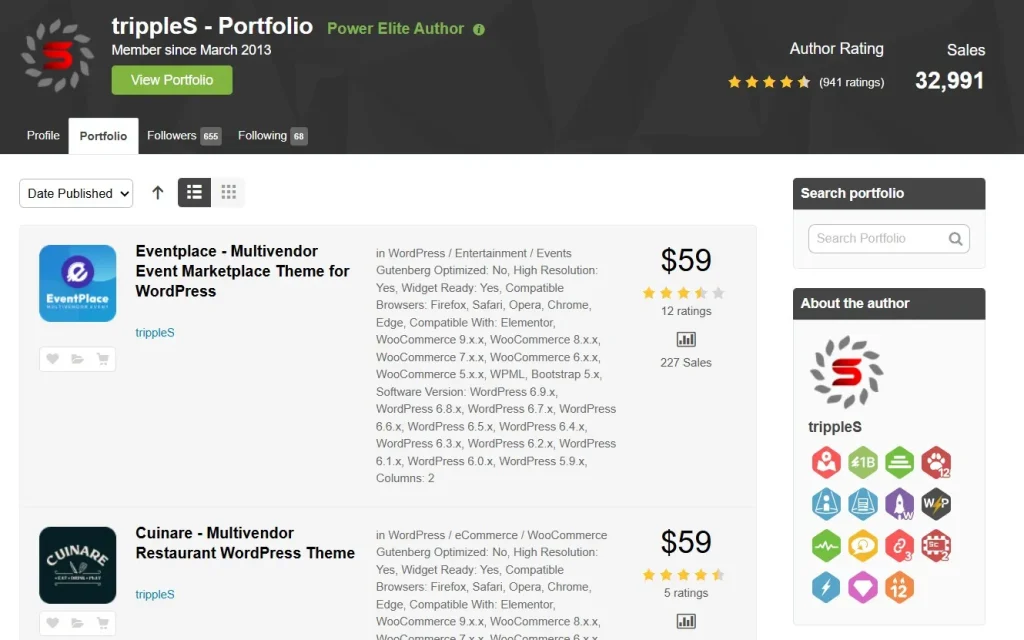The height and width of the screenshot is (640, 1024).
Task: Click the WP lightning author badge
Action: click(x=936, y=503)
